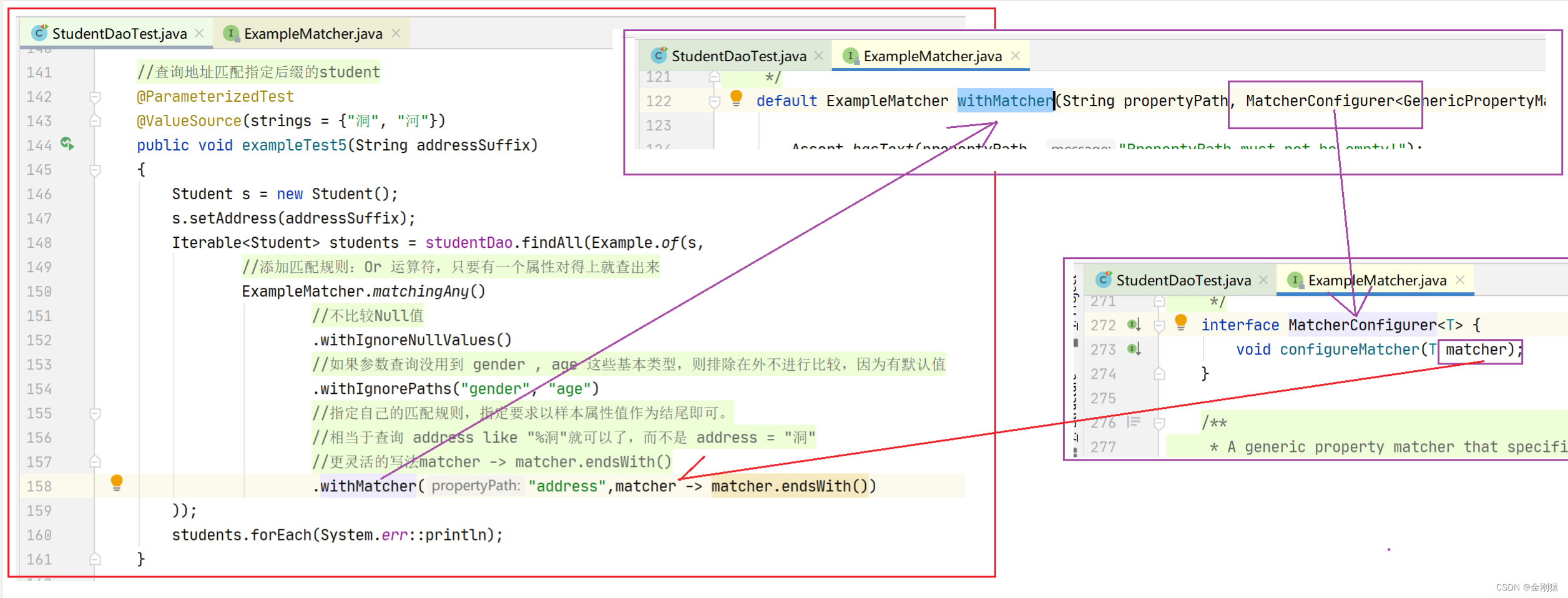Click the highlighted withMatcher method name on line 122
The width and height of the screenshot is (1568, 598).
[x=1005, y=100]
